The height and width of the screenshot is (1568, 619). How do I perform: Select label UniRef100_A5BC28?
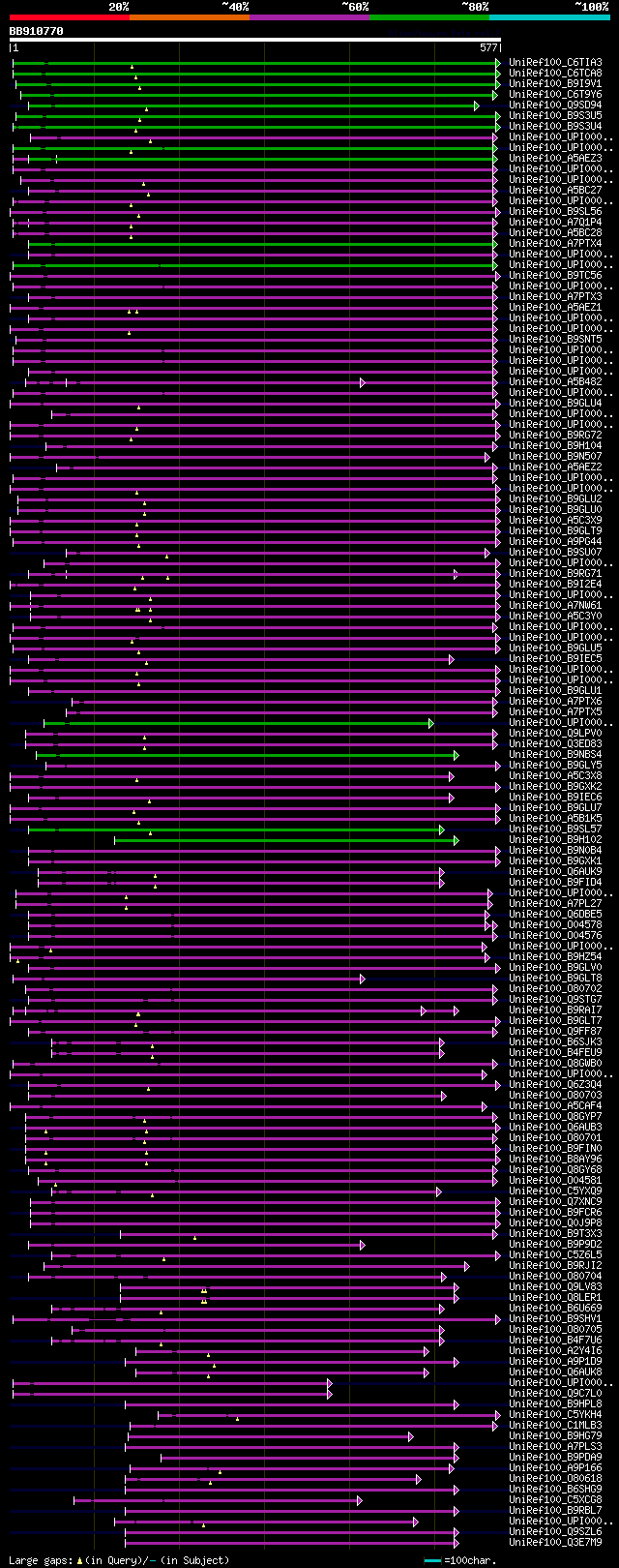click(555, 233)
